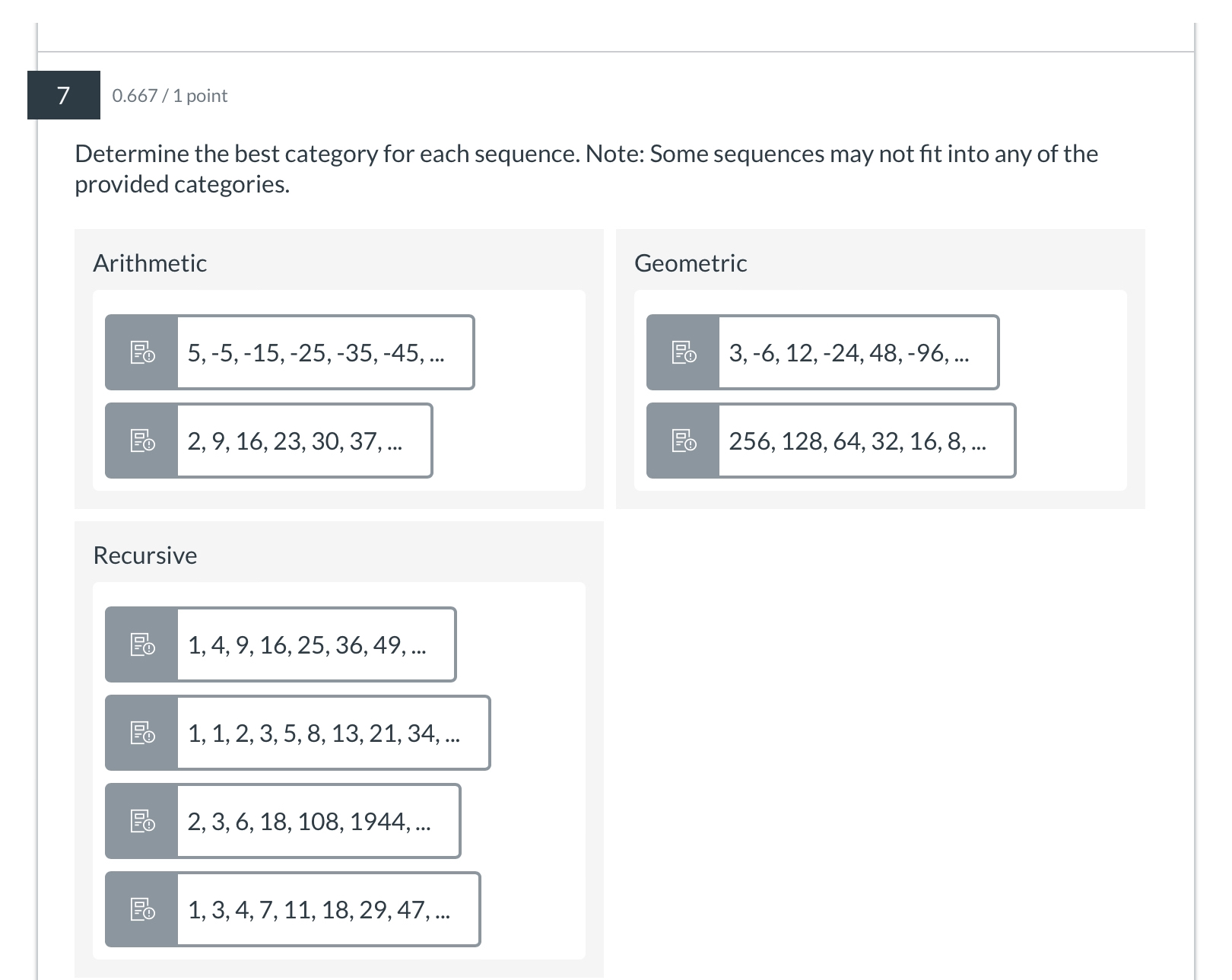Click the answer info icon beside sequence 256, 128, 64, 32

683,440
